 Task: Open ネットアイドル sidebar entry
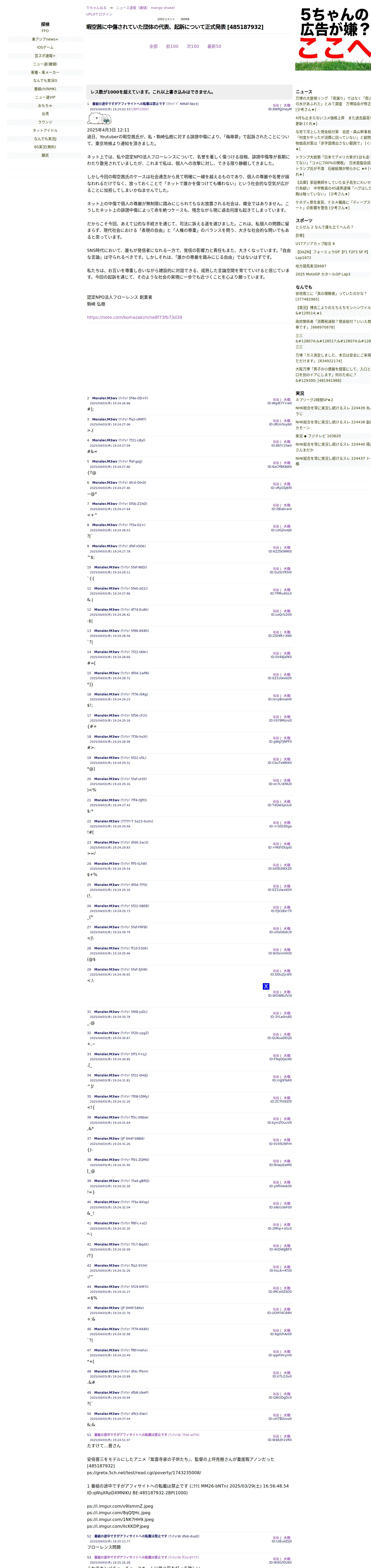point(45,130)
